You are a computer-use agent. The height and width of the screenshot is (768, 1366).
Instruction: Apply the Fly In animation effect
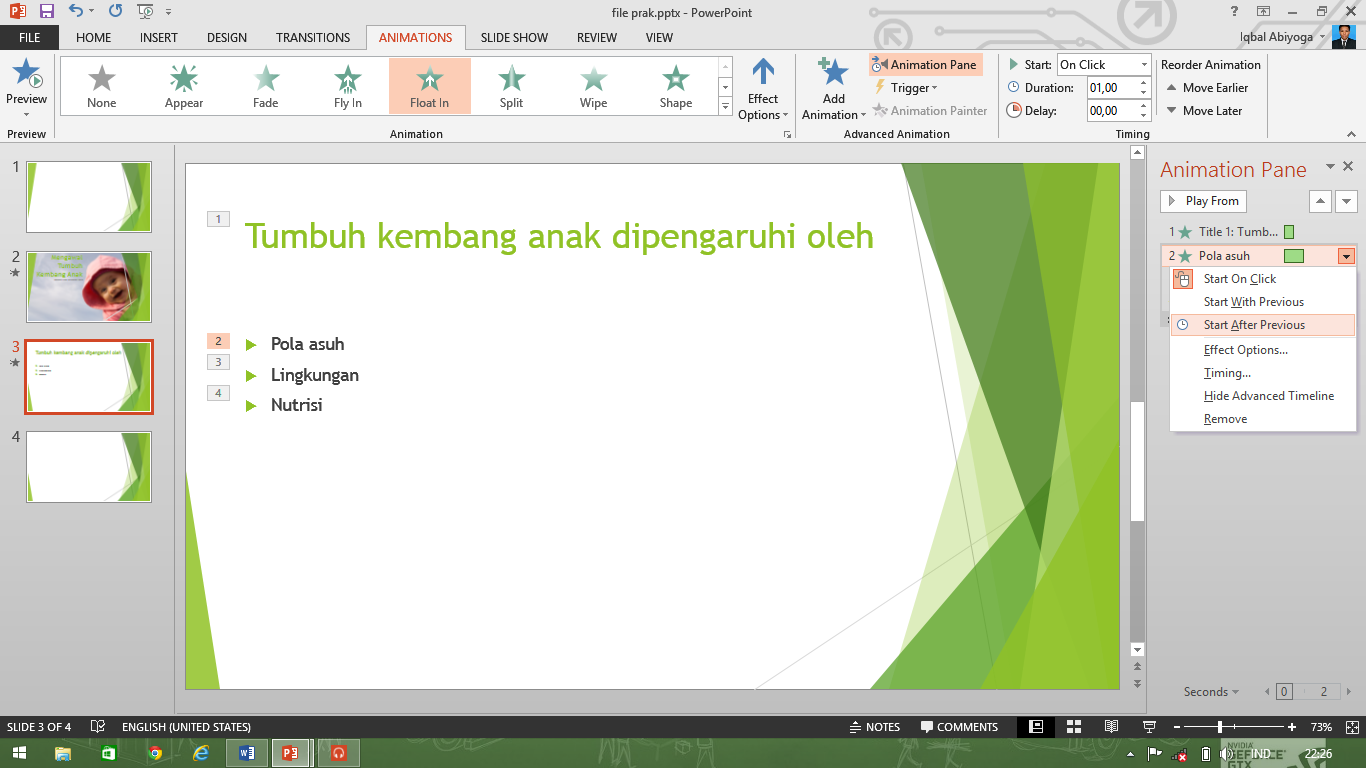348,86
